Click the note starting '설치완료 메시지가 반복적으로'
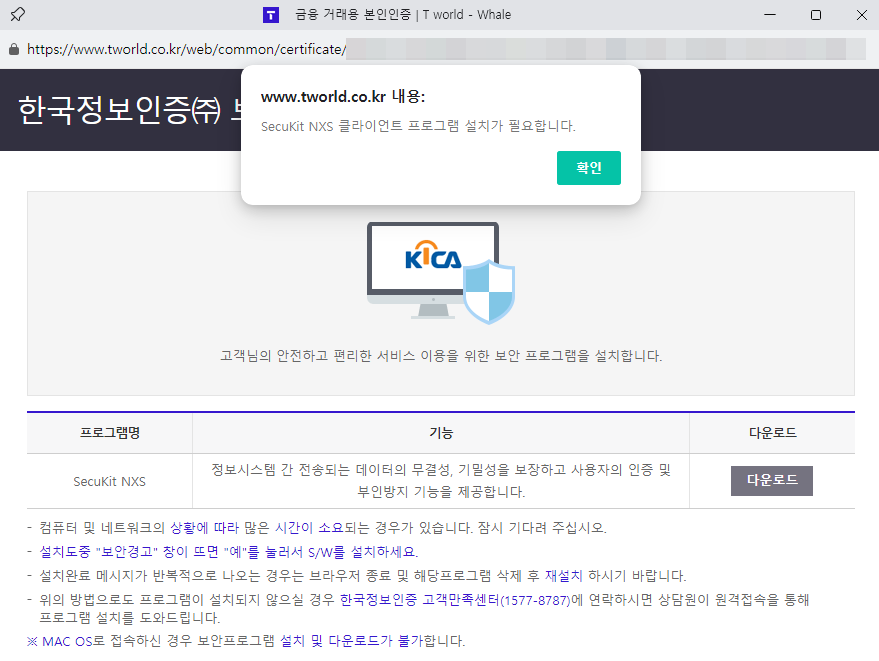This screenshot has width=879, height=661. pyautogui.click(x=363, y=576)
